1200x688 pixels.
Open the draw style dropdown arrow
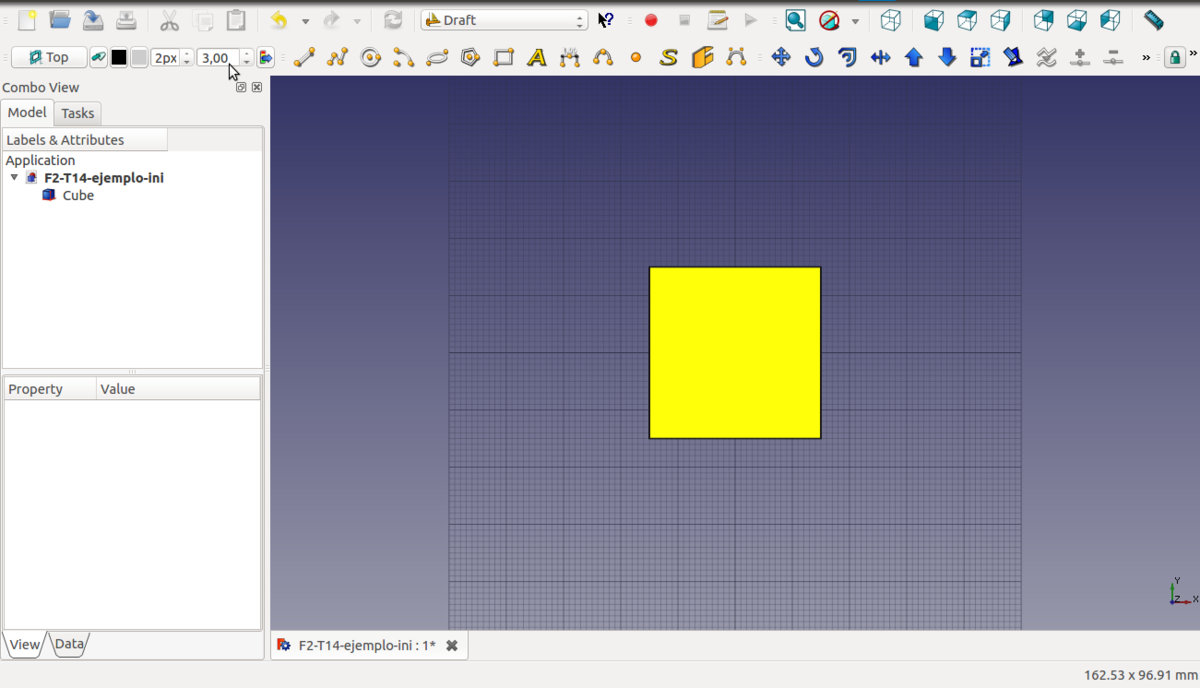tap(855, 21)
